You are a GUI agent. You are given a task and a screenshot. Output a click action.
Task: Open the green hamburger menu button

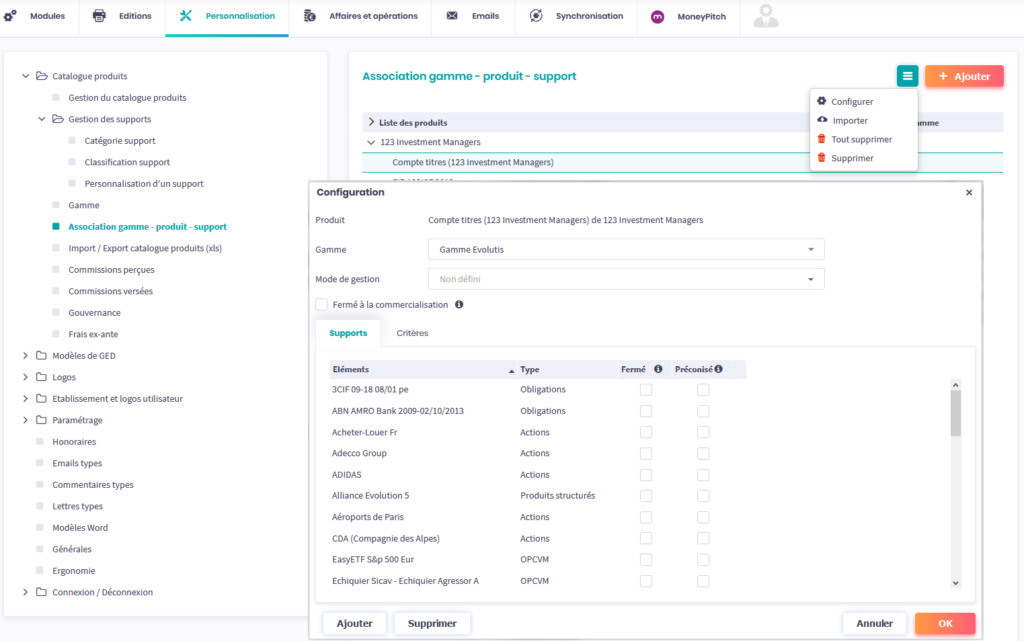pos(907,76)
